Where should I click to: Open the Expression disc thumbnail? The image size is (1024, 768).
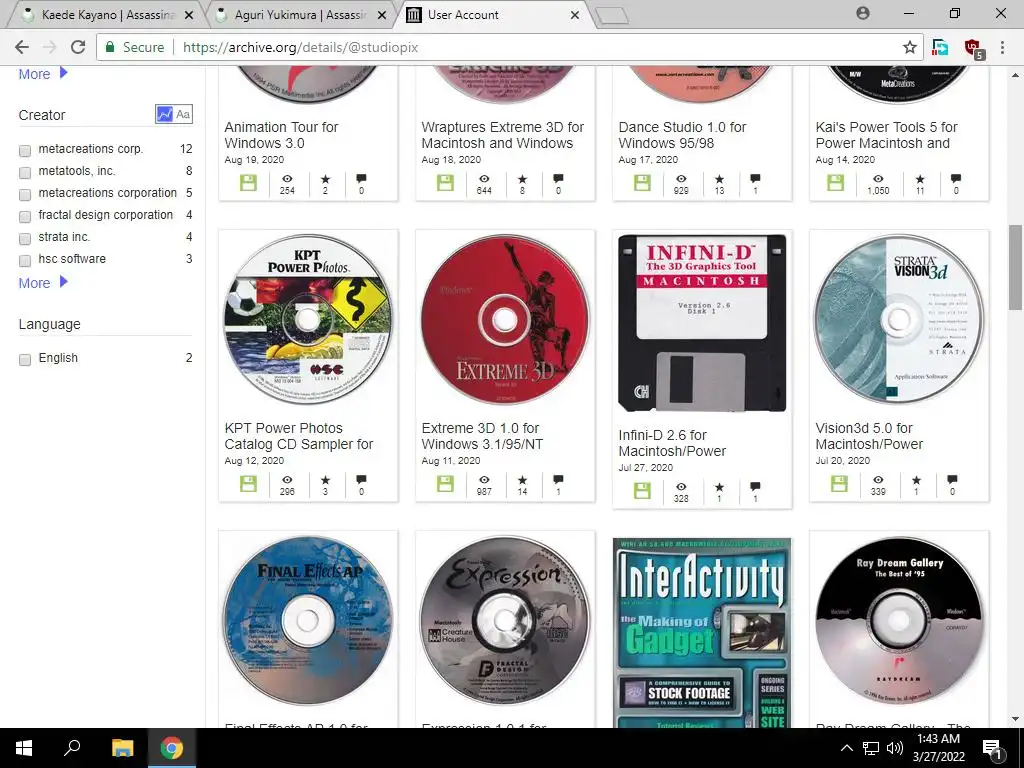click(x=505, y=620)
